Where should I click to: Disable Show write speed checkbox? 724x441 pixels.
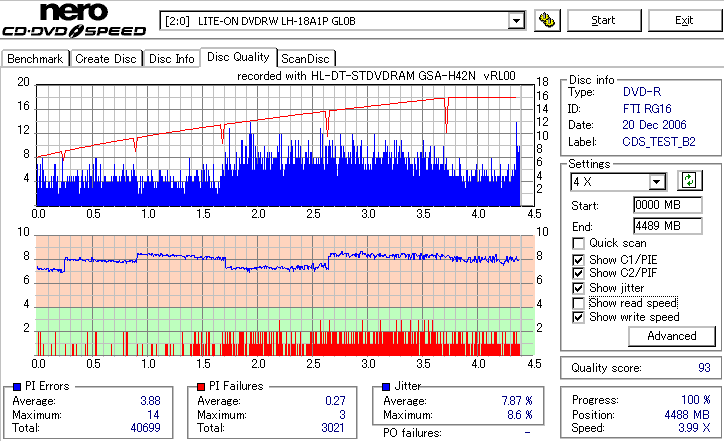coord(578,317)
